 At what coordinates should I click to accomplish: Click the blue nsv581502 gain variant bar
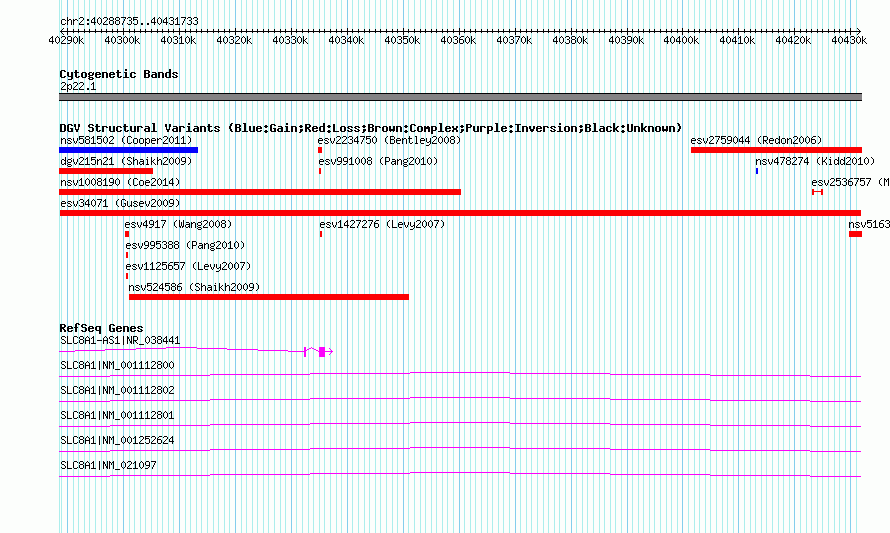click(128, 150)
